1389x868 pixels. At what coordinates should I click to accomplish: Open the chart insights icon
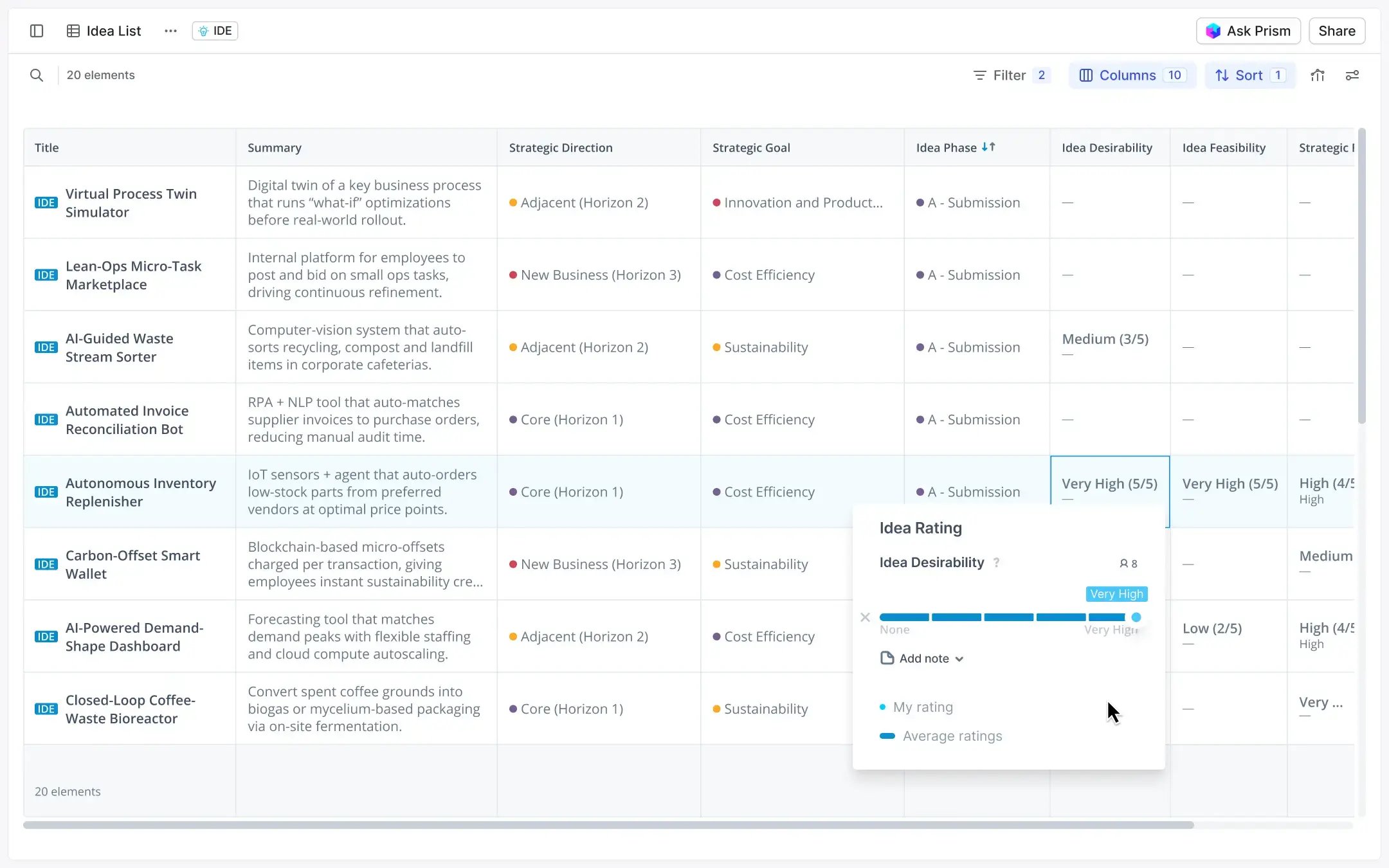point(1318,75)
